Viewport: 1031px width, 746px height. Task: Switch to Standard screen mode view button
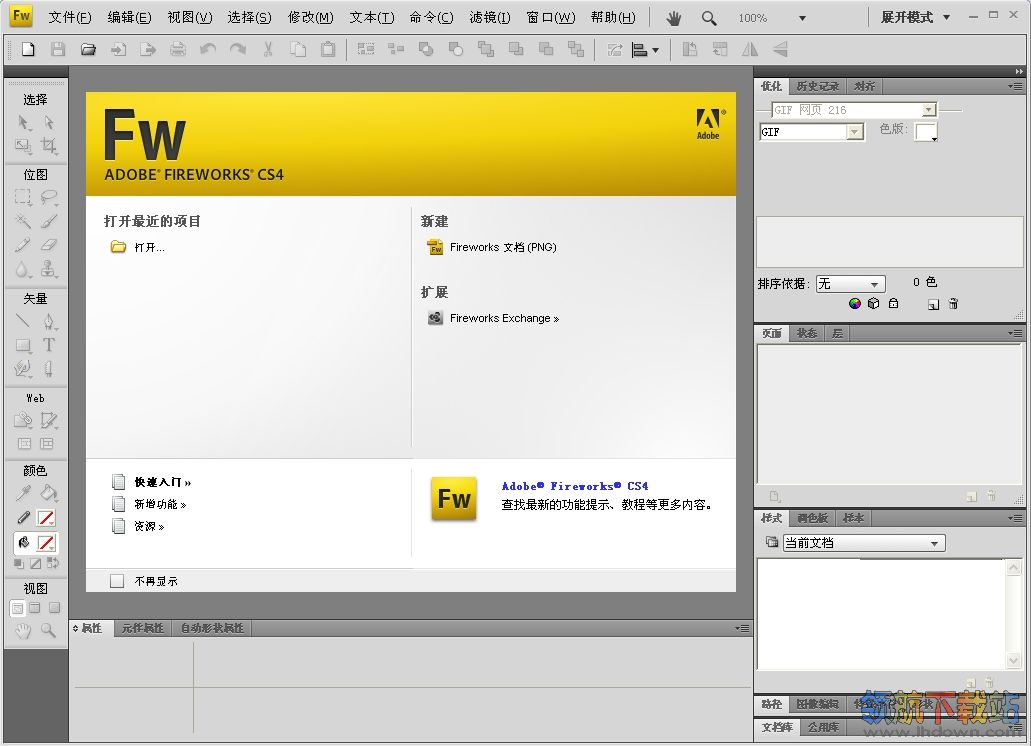[x=17, y=608]
